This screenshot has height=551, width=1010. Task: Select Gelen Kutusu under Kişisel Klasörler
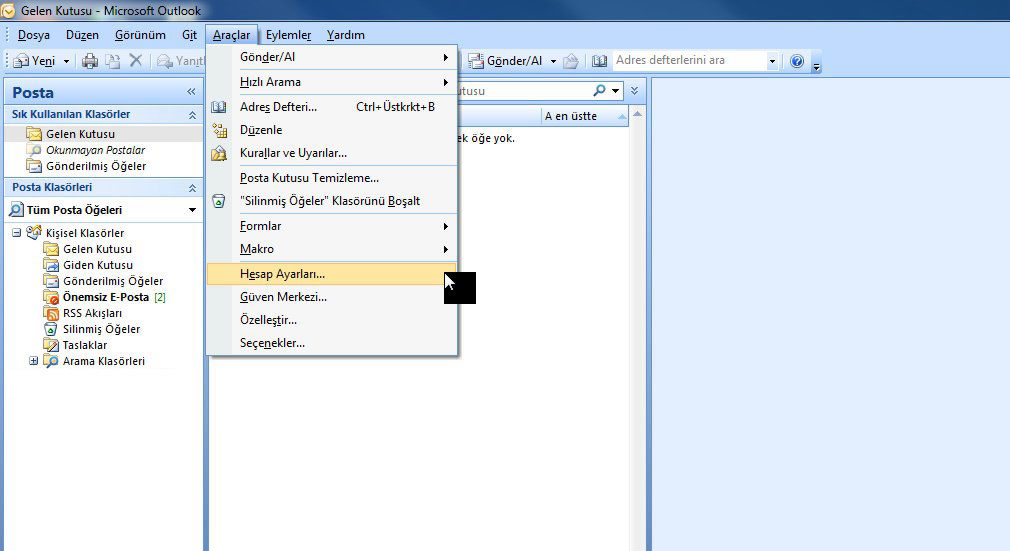point(97,249)
